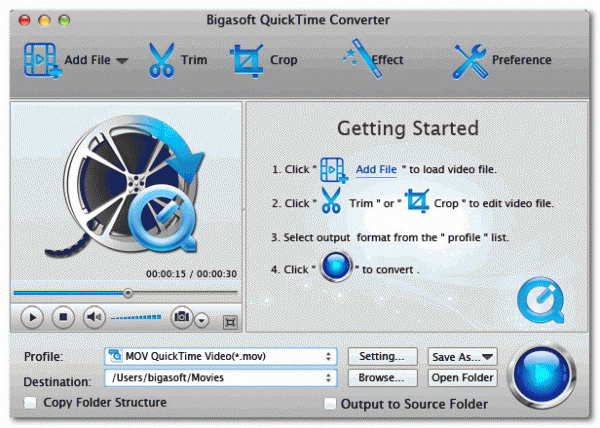
Task: Click the scissors icon in step 2
Action: 331,200
